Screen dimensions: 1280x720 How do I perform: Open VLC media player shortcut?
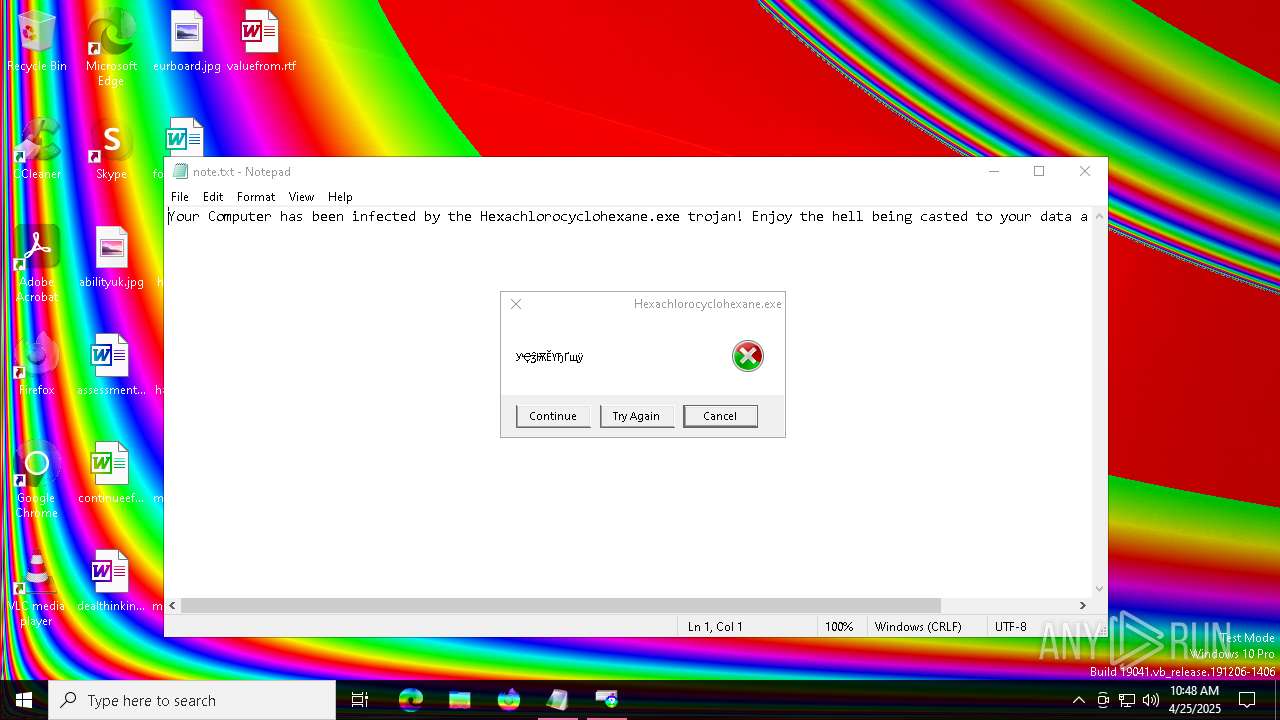(37, 588)
